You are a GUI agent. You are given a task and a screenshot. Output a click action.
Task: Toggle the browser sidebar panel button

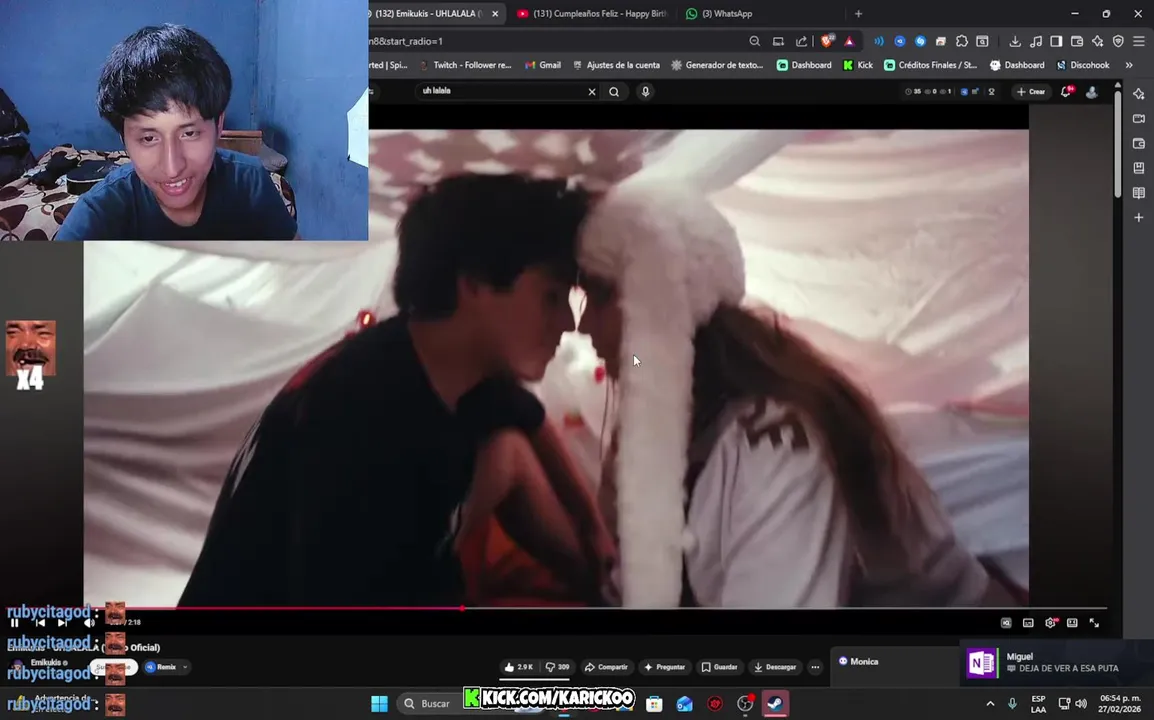tap(1056, 41)
